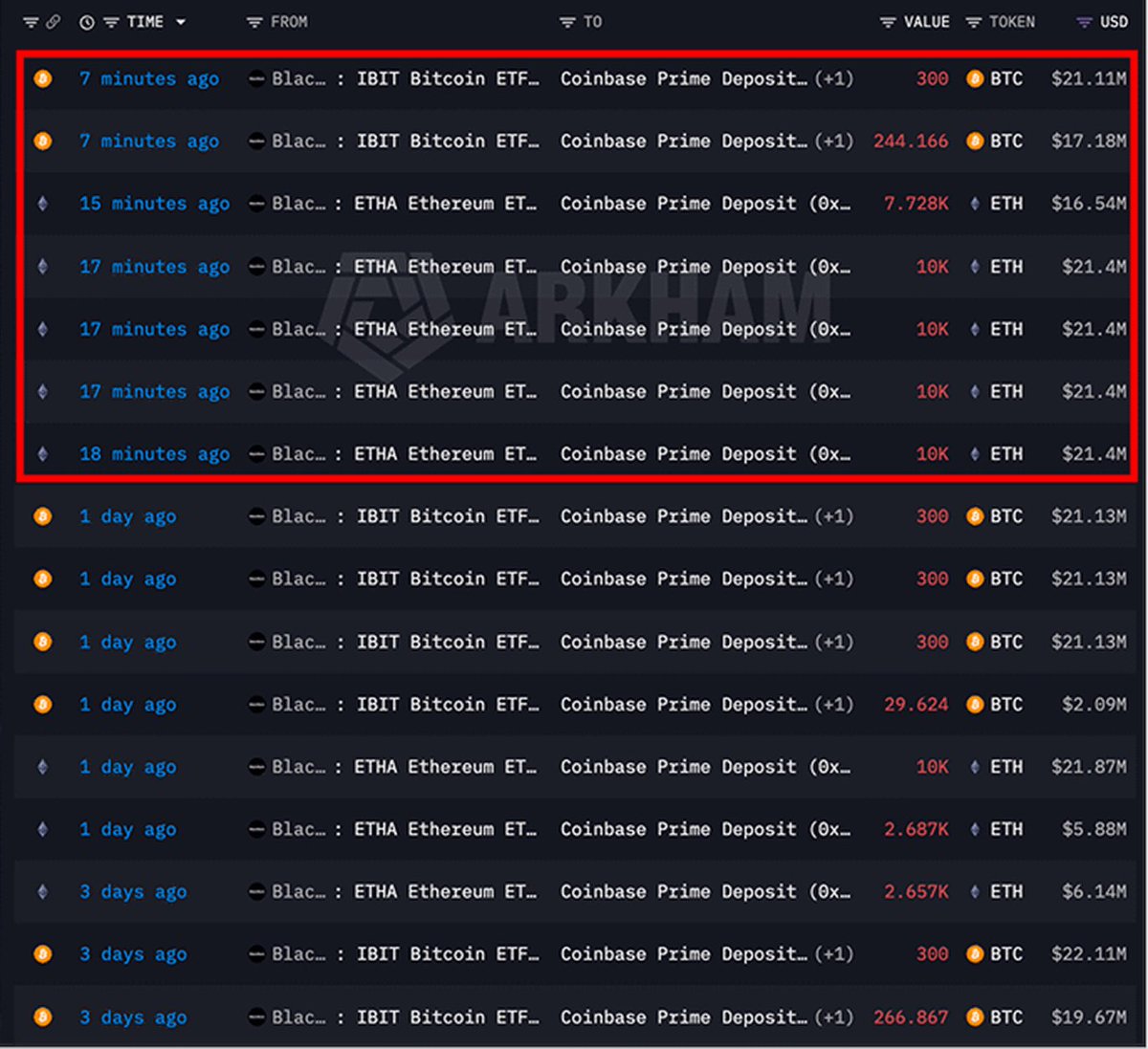Click BTC token icon in the $2.09M row
This screenshot has width=1148, height=1049.
pos(975,704)
